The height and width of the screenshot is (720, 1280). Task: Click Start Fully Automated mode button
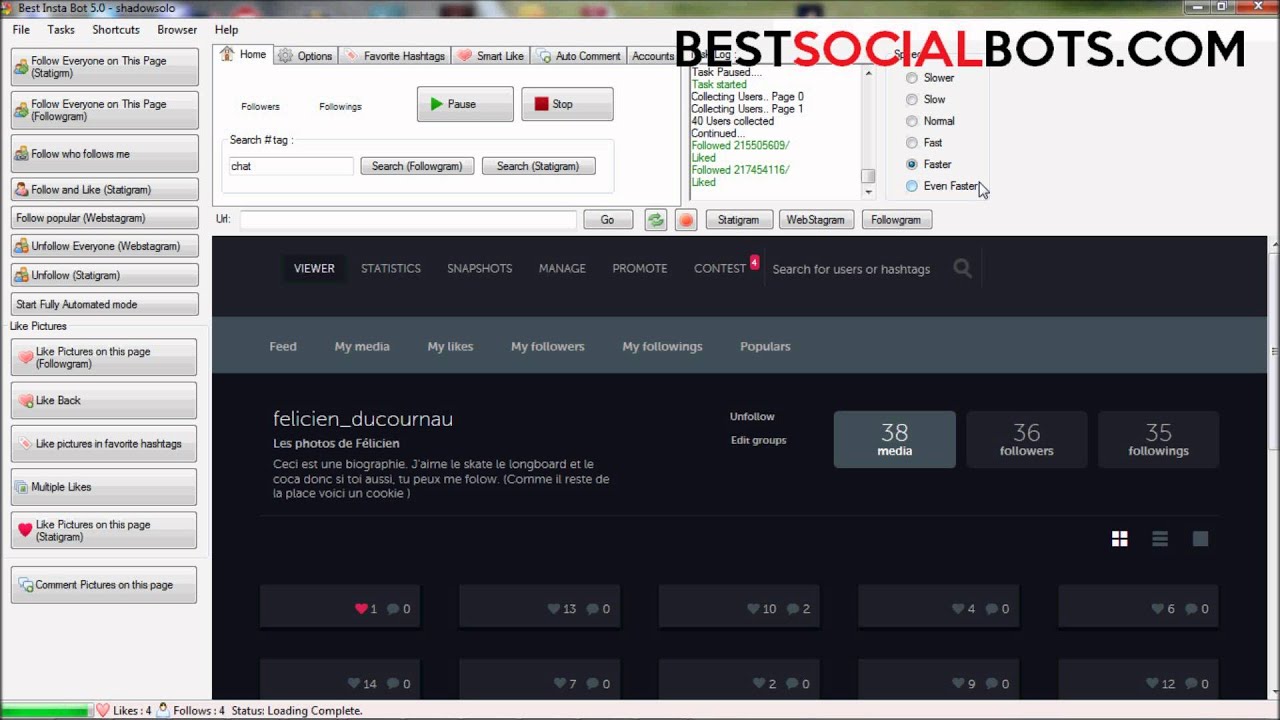[x=105, y=304]
